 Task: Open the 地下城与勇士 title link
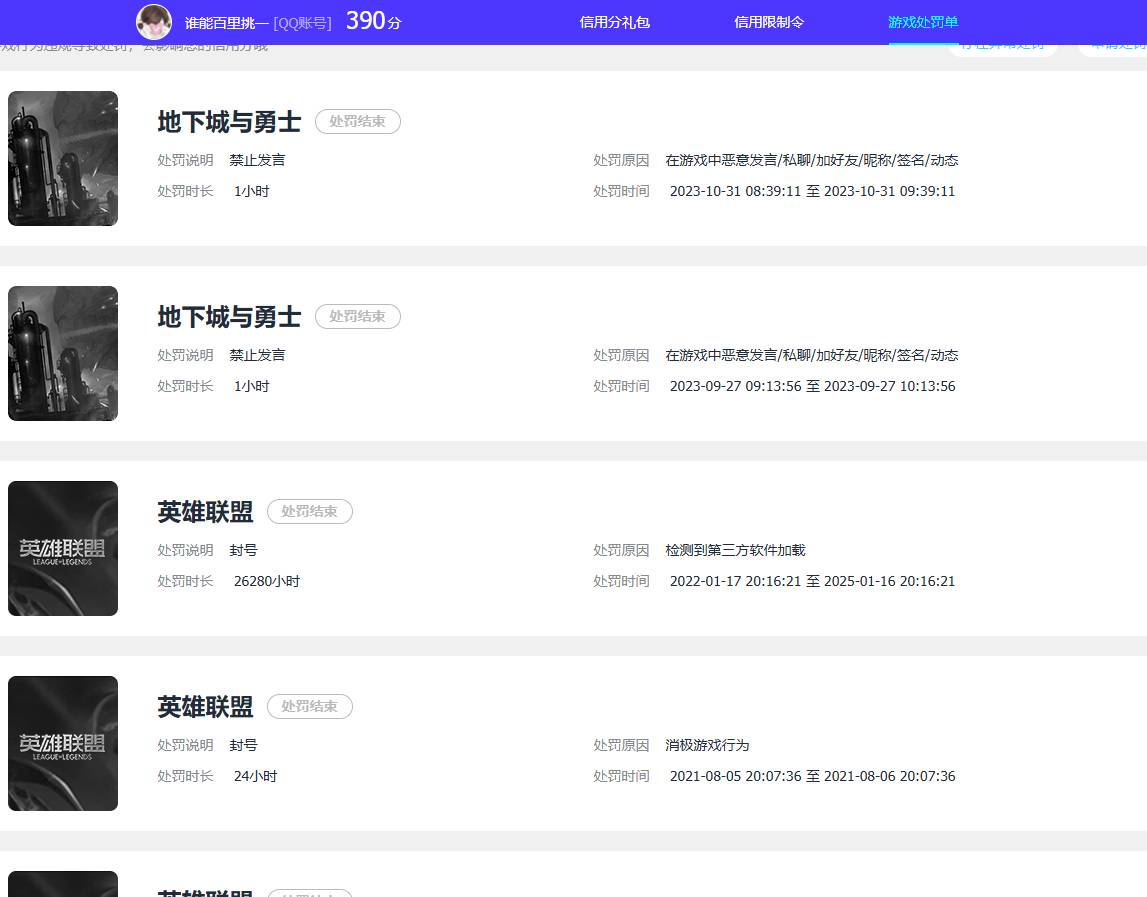tap(229, 121)
